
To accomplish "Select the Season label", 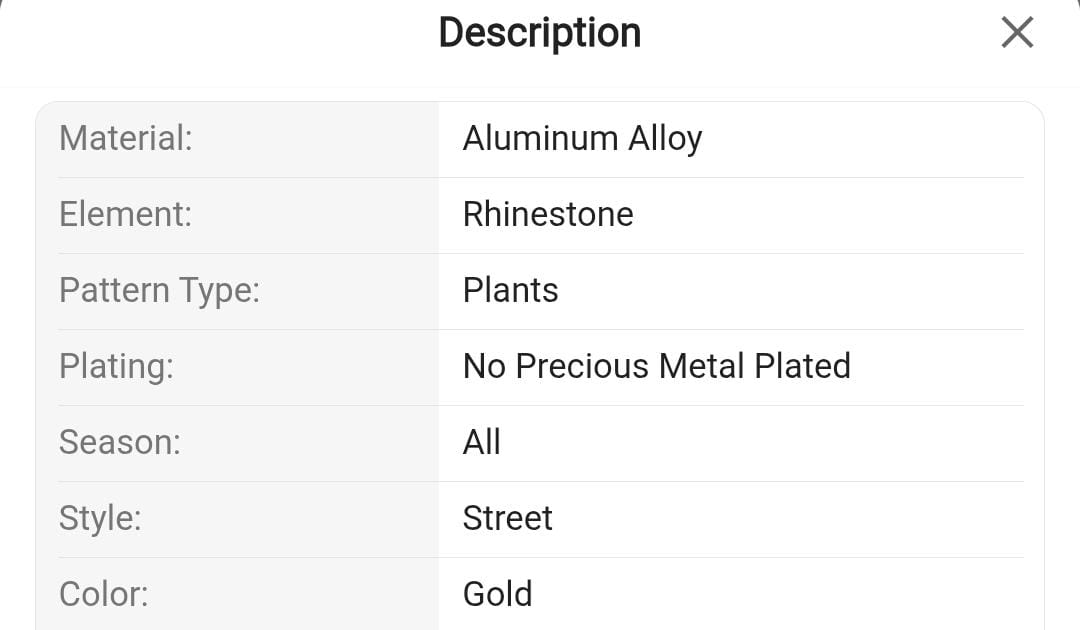I will (120, 442).
